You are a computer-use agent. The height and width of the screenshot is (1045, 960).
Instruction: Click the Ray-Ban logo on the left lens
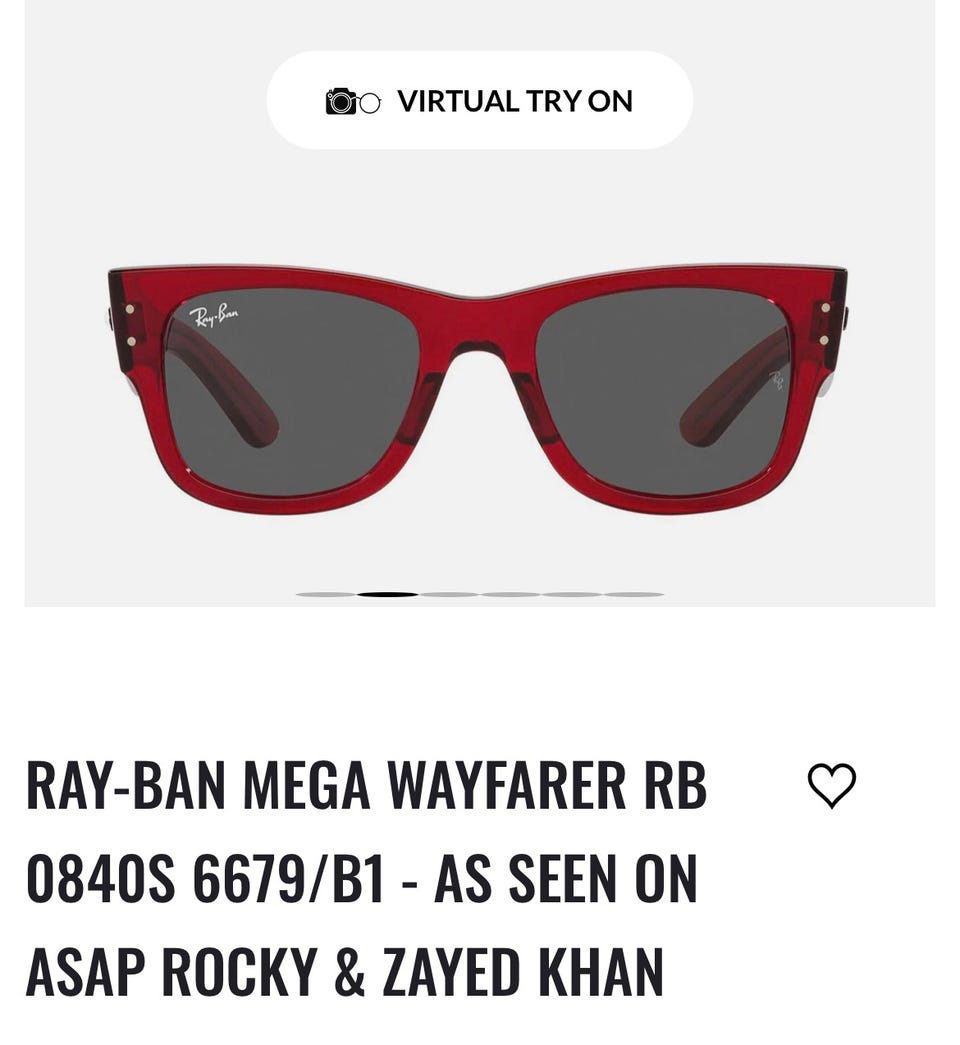pos(213,315)
